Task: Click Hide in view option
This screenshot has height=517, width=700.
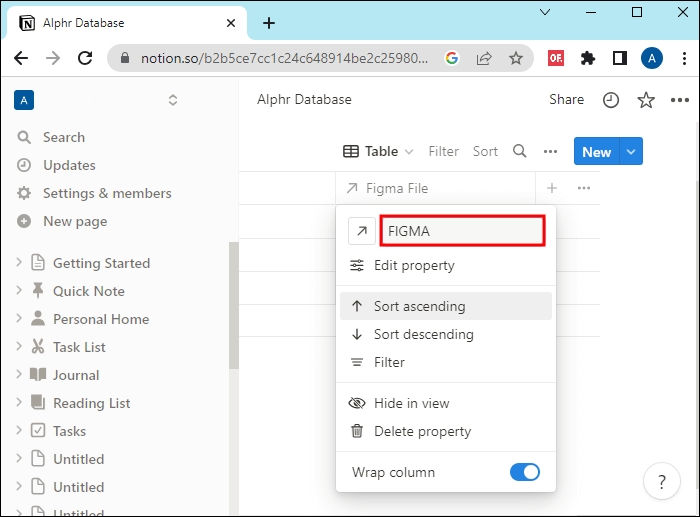Action: 446,403
